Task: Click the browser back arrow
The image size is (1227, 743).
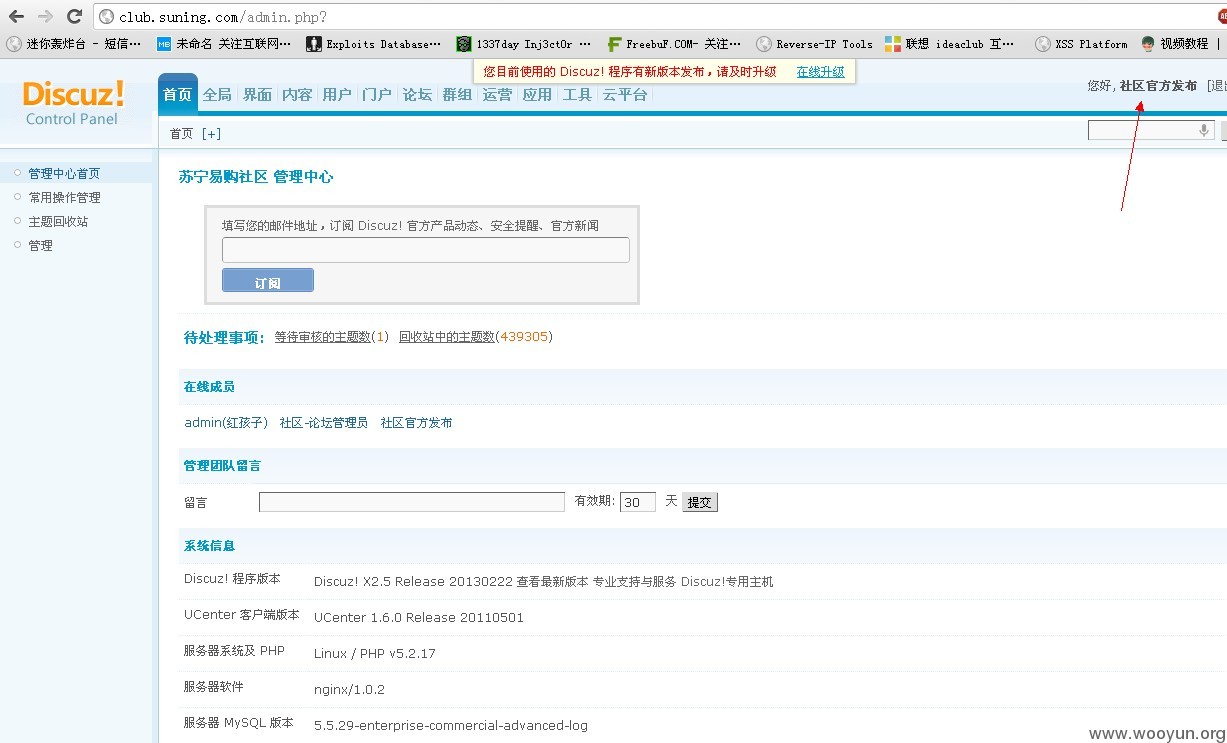Action: 16,16
